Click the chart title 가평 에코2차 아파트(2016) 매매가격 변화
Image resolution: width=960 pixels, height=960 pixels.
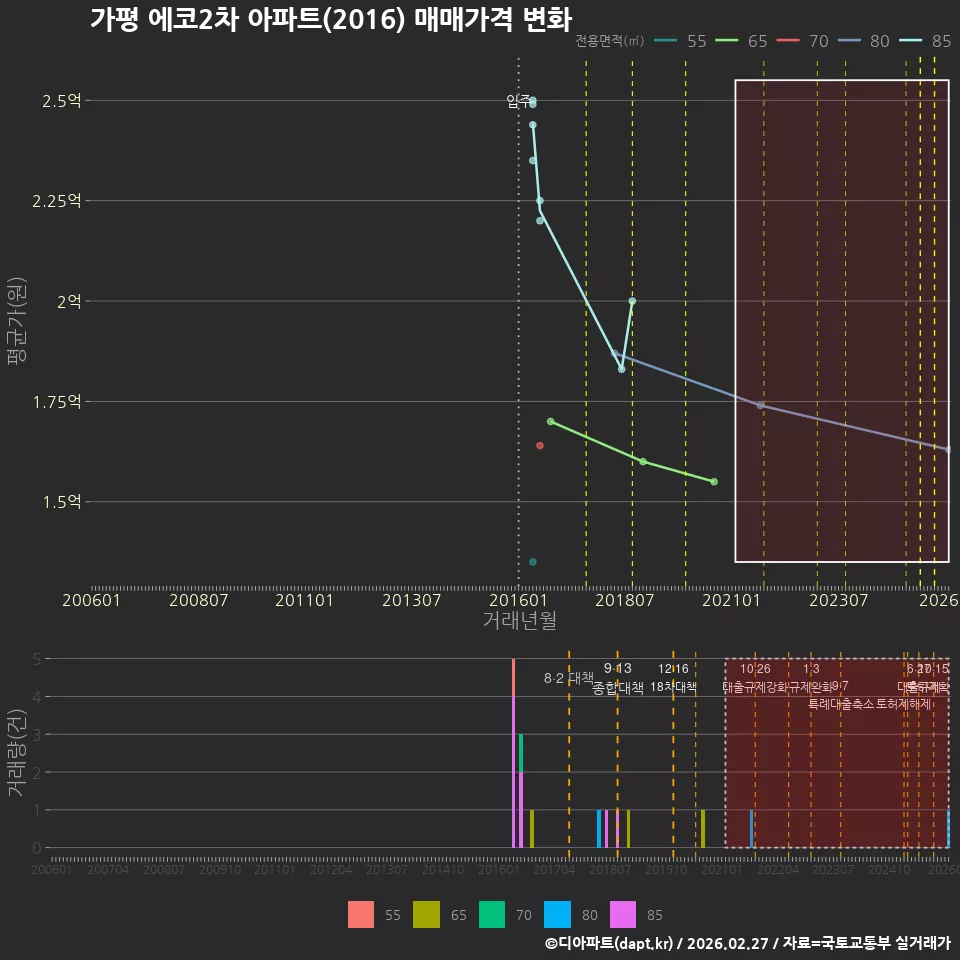tap(331, 19)
